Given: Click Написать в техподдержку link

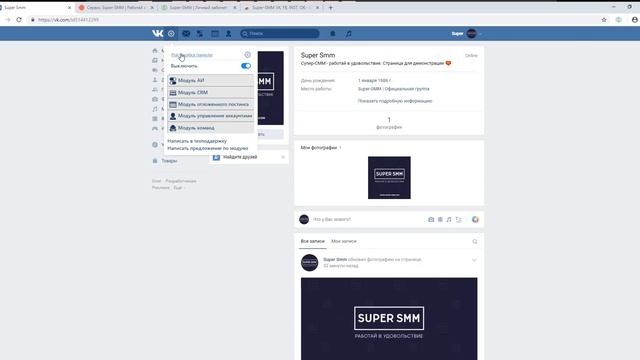Looking at the screenshot, I should [197, 141].
